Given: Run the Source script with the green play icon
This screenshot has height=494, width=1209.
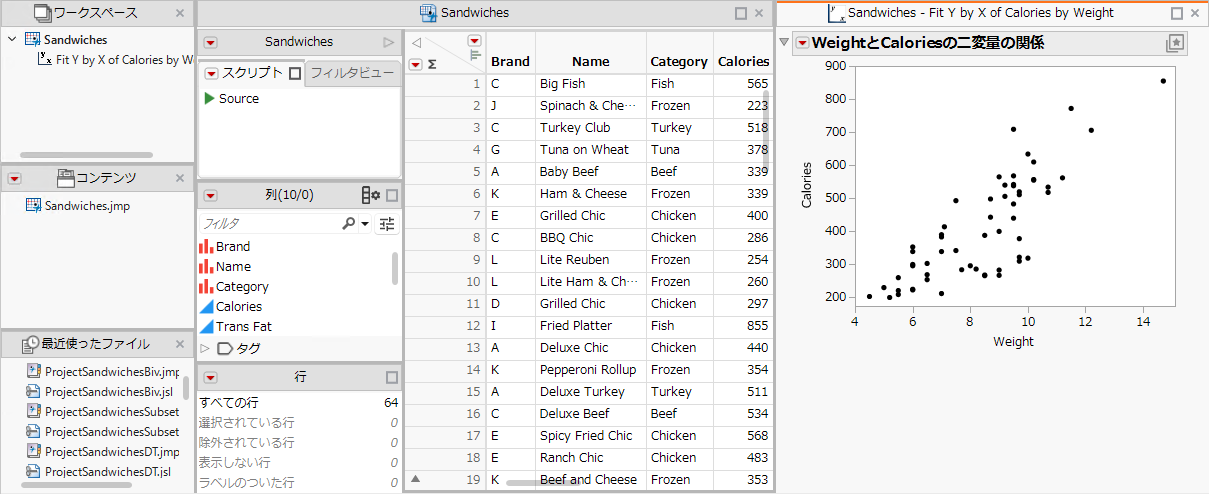Looking at the screenshot, I should coord(209,98).
